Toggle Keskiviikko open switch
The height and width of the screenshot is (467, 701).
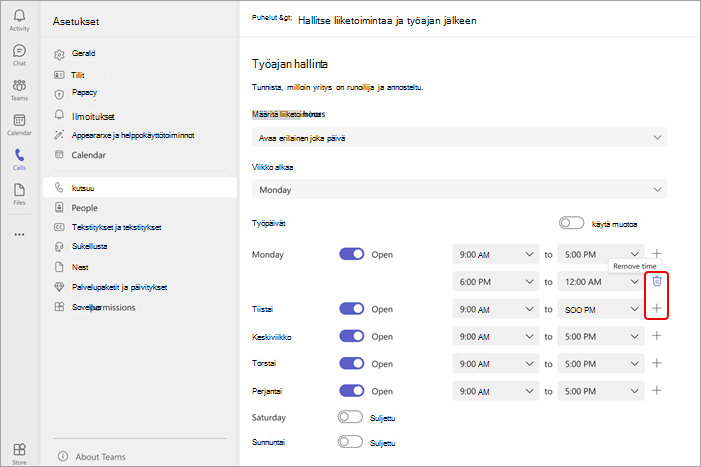(351, 336)
